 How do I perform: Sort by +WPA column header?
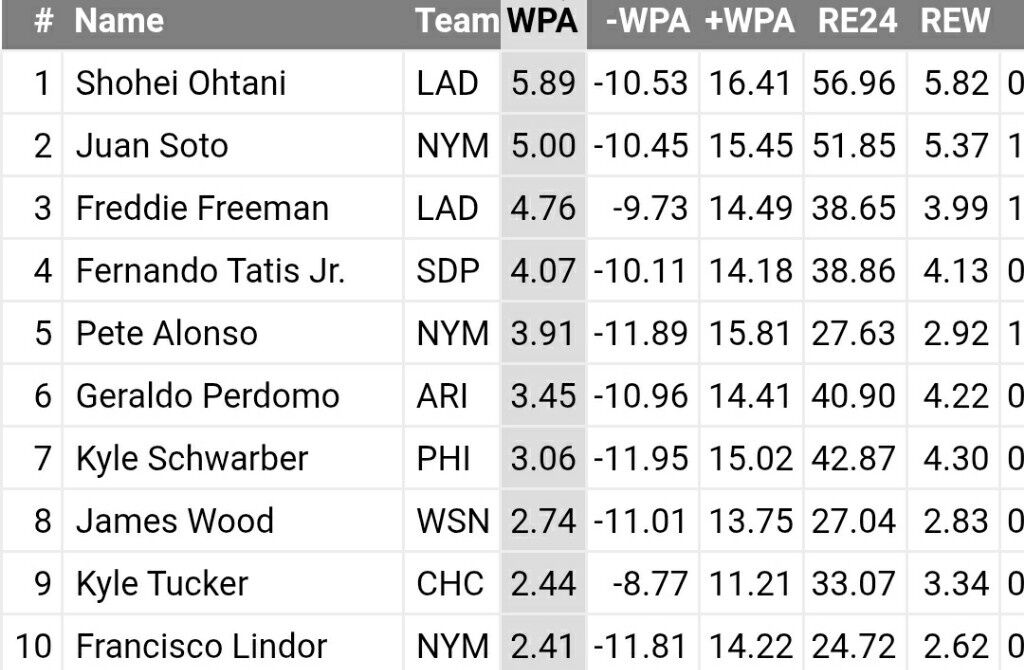(750, 21)
